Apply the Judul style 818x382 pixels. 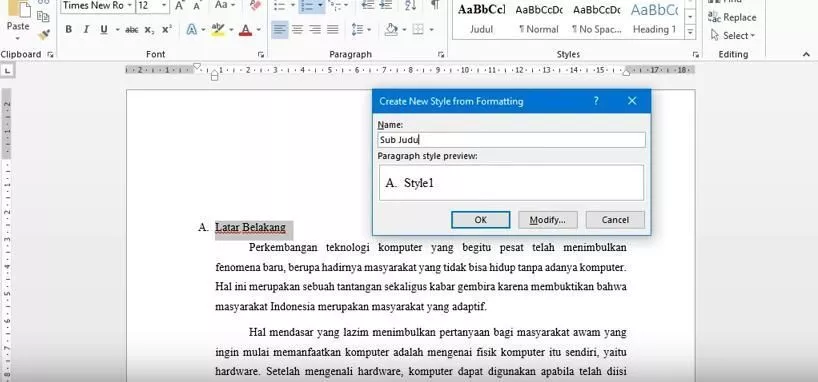coord(482,18)
